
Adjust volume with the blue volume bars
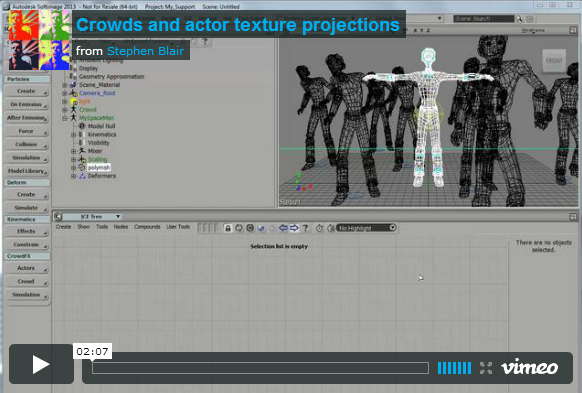[x=454, y=368]
